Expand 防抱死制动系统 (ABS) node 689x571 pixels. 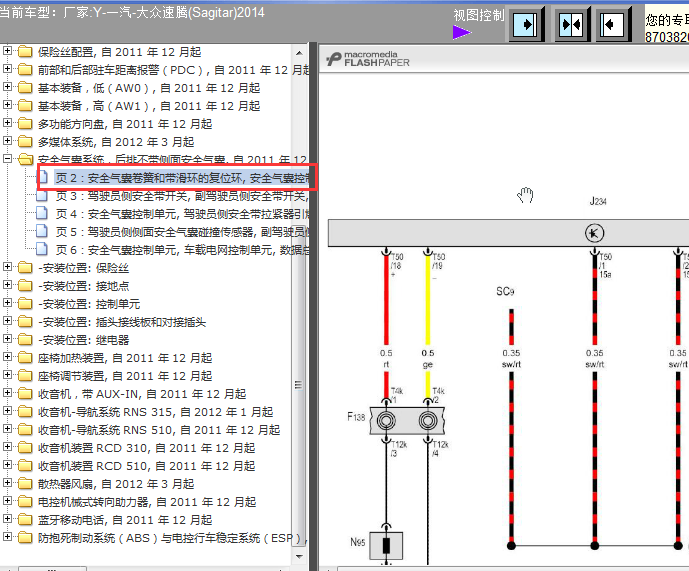click(x=7, y=537)
